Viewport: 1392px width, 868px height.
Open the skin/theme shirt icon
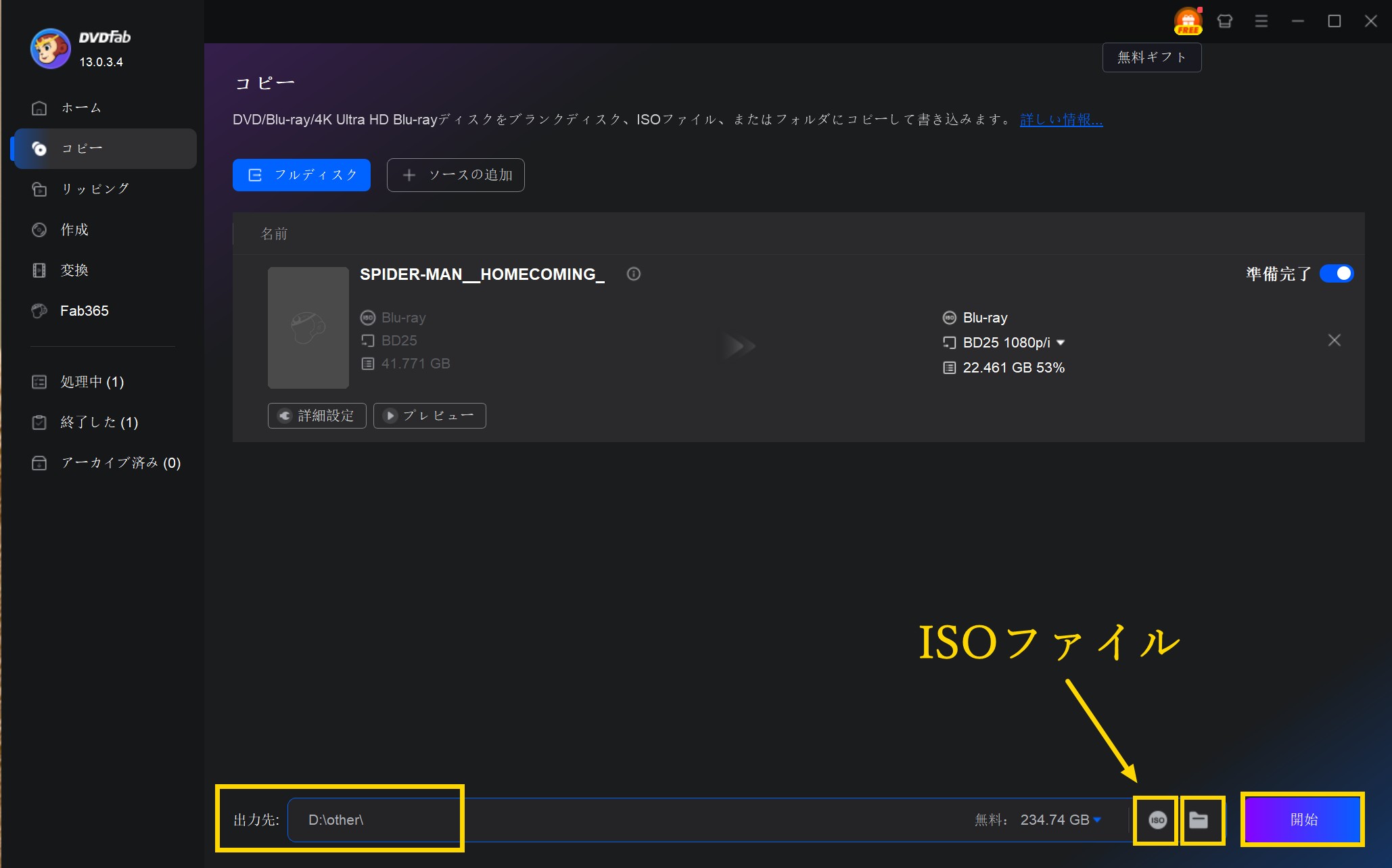tap(1224, 21)
